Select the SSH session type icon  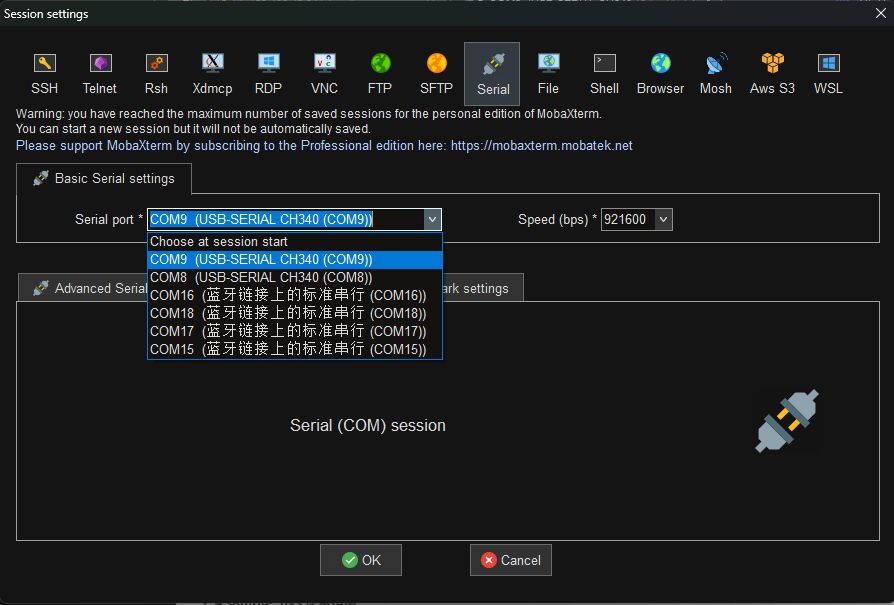[44, 74]
